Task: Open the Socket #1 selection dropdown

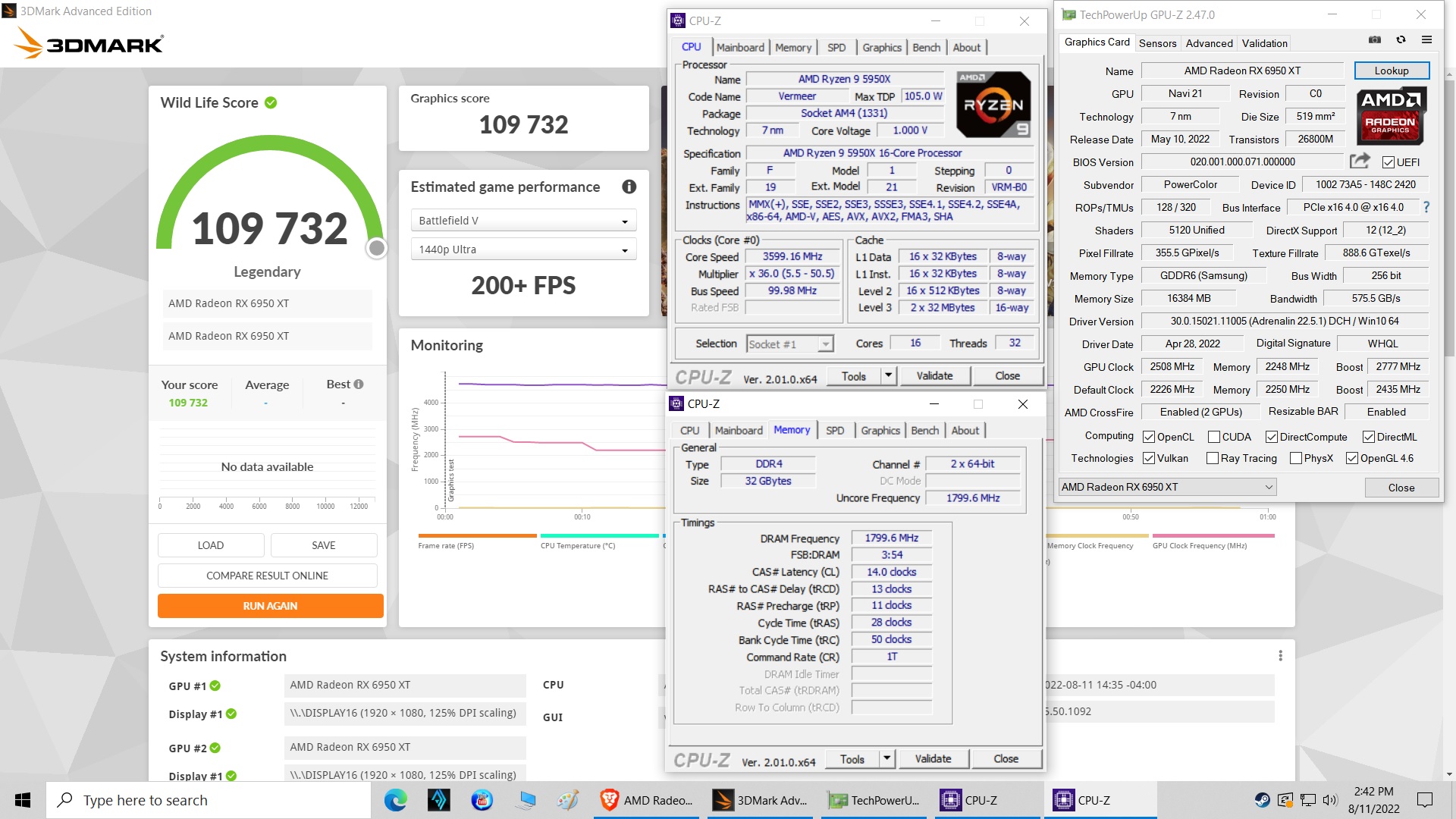Action: tap(790, 344)
